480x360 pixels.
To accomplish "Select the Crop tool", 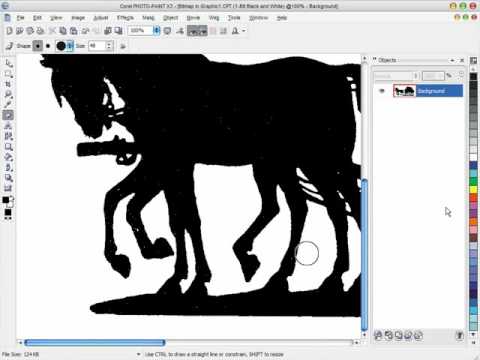I will [x=9, y=84].
